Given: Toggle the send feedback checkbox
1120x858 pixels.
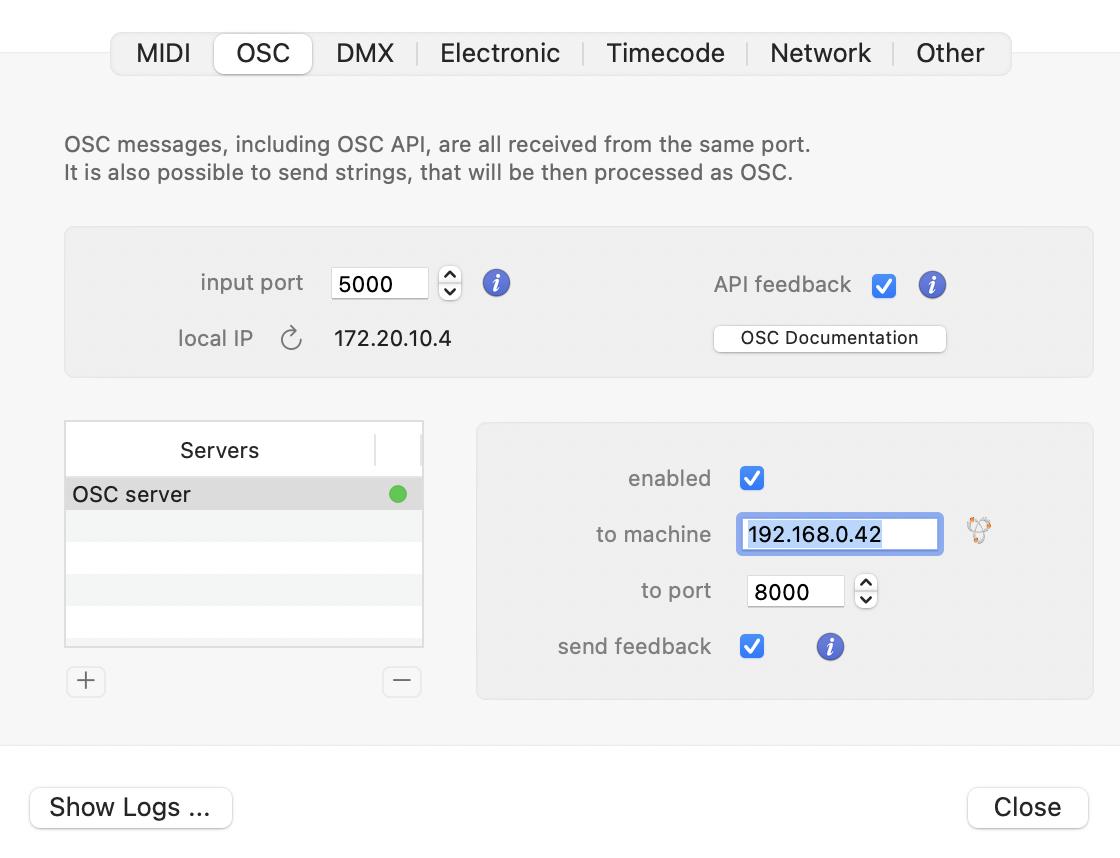Looking at the screenshot, I should pos(752,647).
